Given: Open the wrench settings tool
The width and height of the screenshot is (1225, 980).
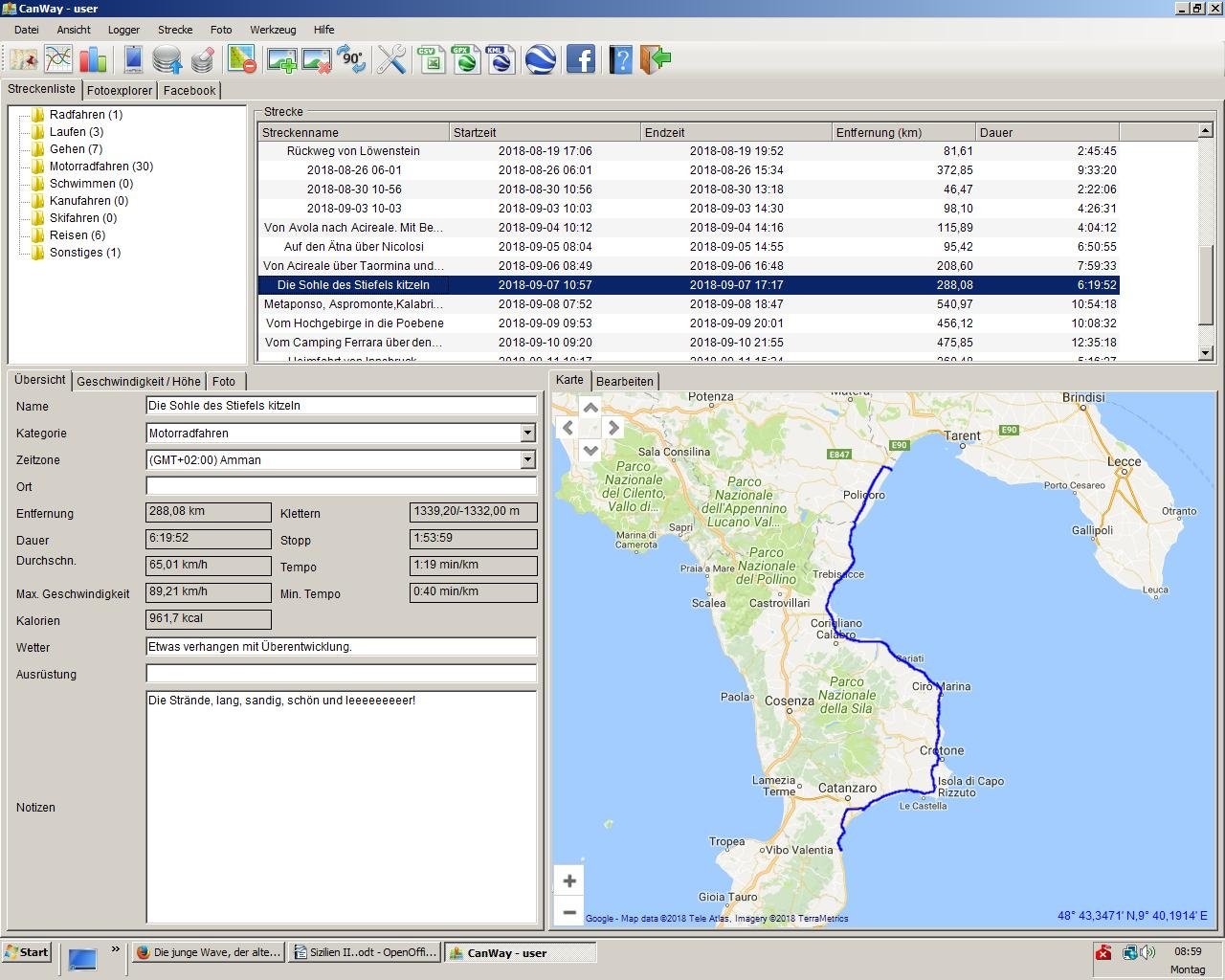Looking at the screenshot, I should click(x=391, y=59).
